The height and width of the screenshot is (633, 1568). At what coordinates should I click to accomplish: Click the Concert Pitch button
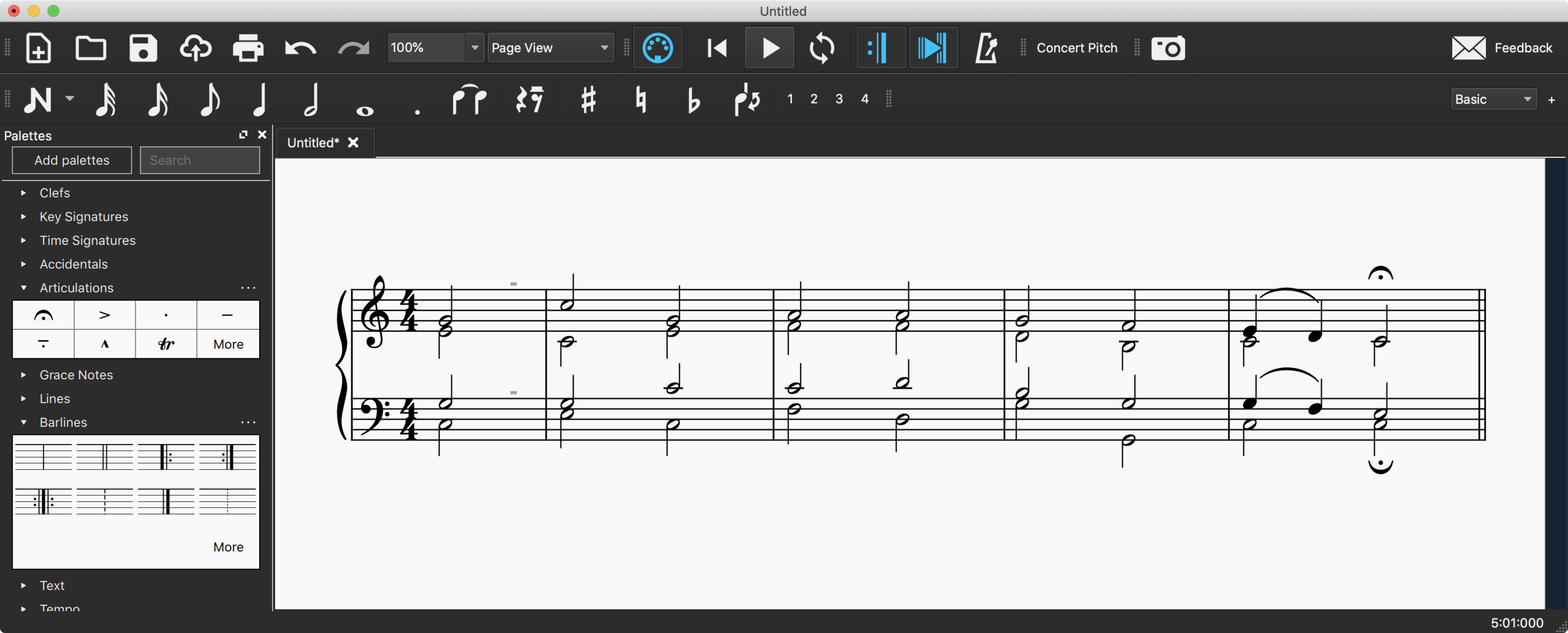pyautogui.click(x=1076, y=48)
